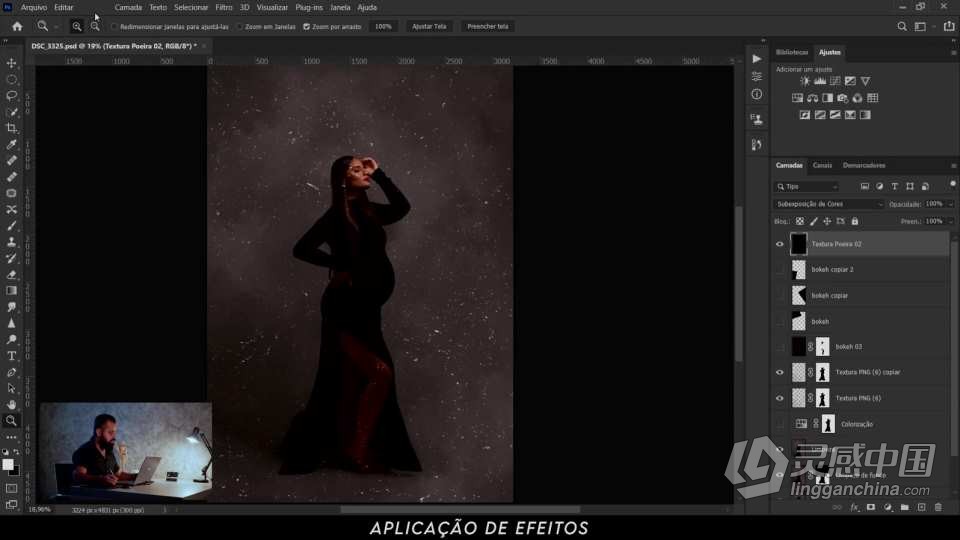
Task: Open the Layers panel options menu
Action: coord(953,166)
